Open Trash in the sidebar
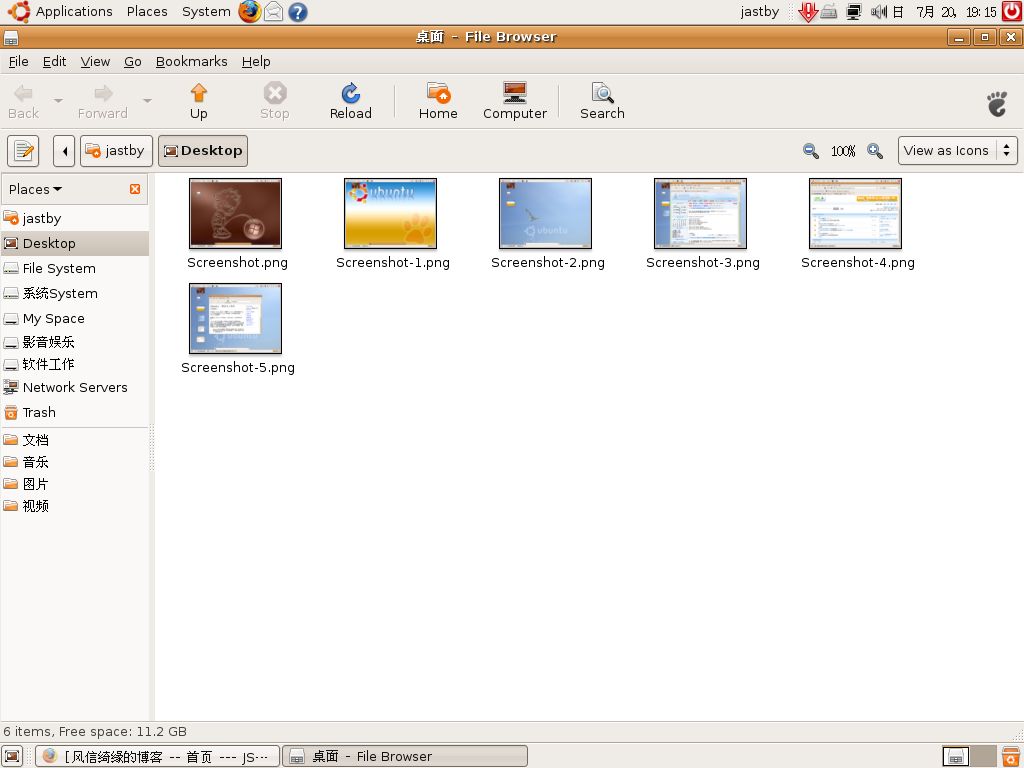1024x768 pixels. tap(39, 412)
